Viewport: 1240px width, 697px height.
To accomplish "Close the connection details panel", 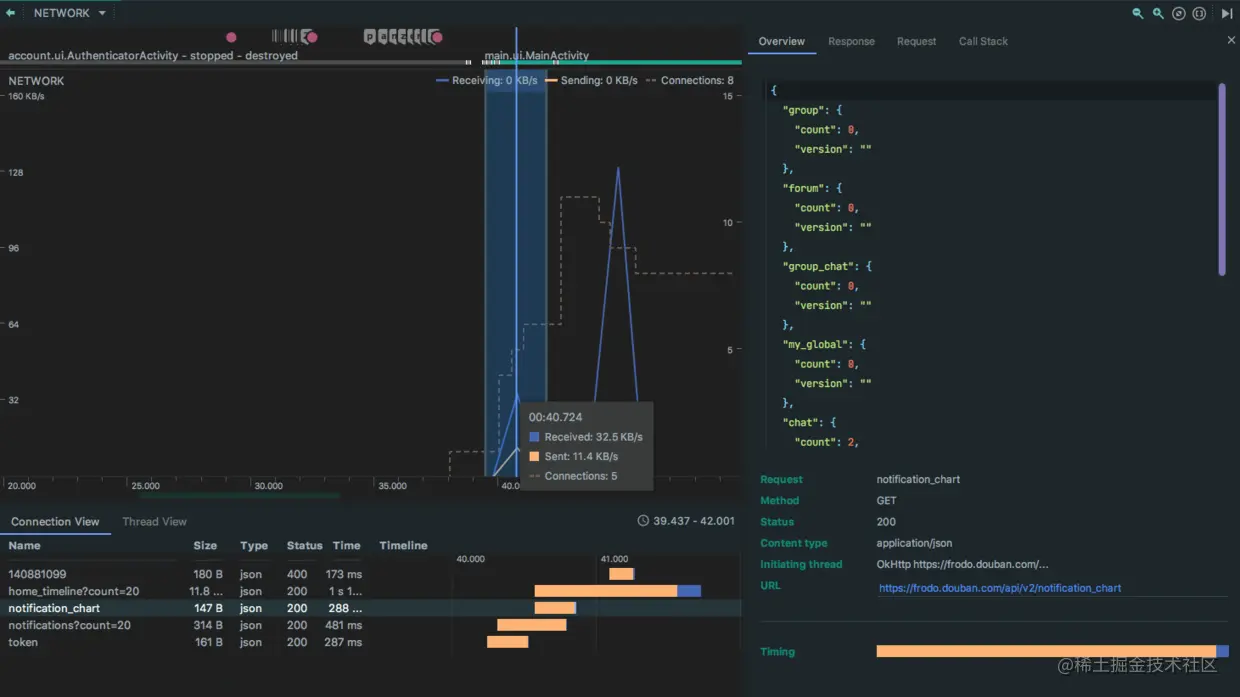I will pyautogui.click(x=1231, y=40).
